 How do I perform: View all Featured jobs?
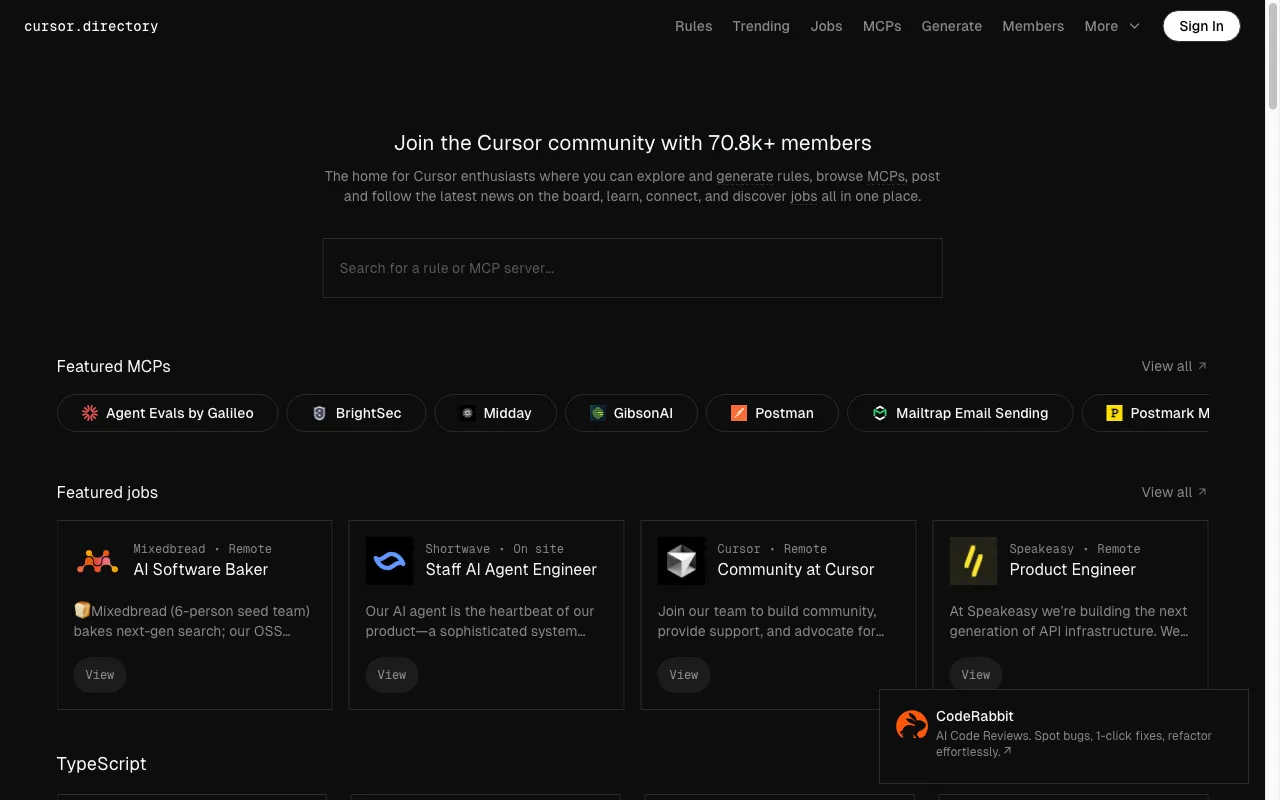(x=1174, y=492)
